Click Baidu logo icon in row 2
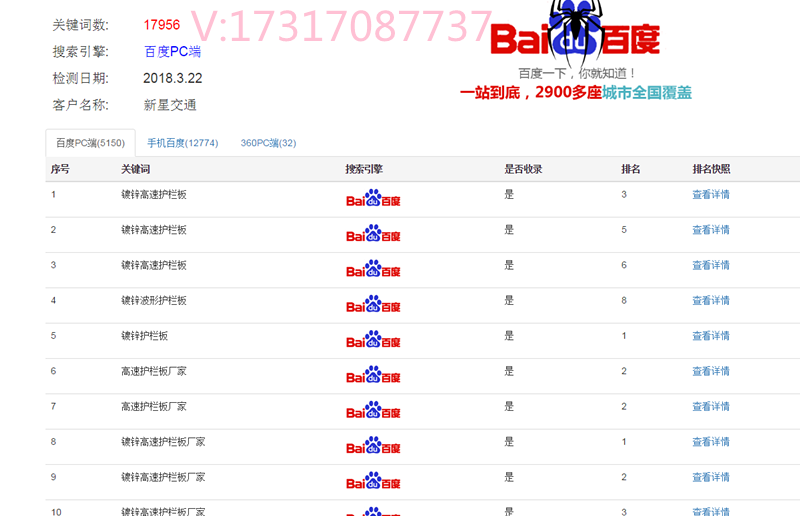The width and height of the screenshot is (800, 516). [x=373, y=233]
